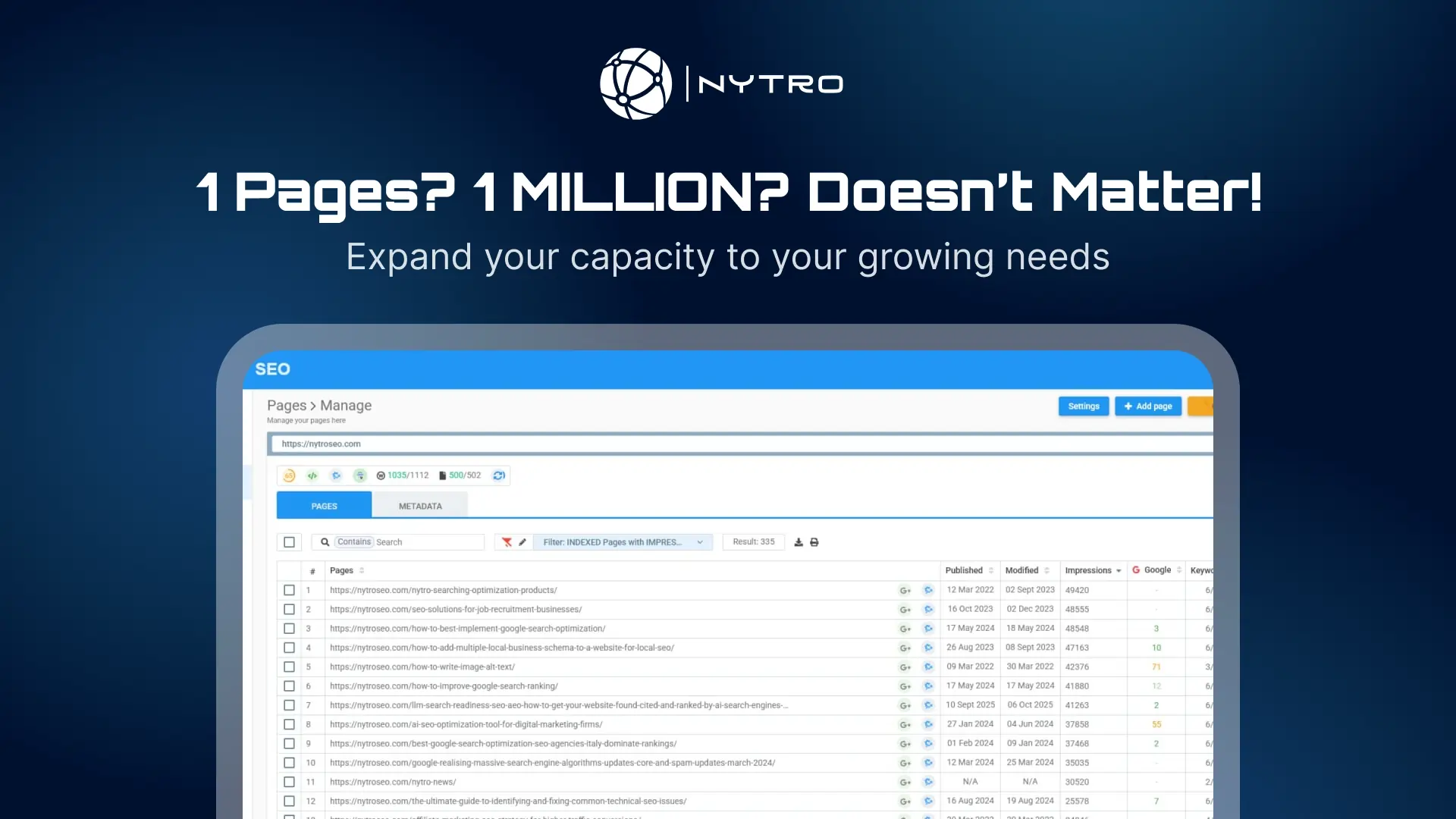Open the nytro-news page link
Image resolution: width=1456 pixels, height=819 pixels.
[393, 782]
